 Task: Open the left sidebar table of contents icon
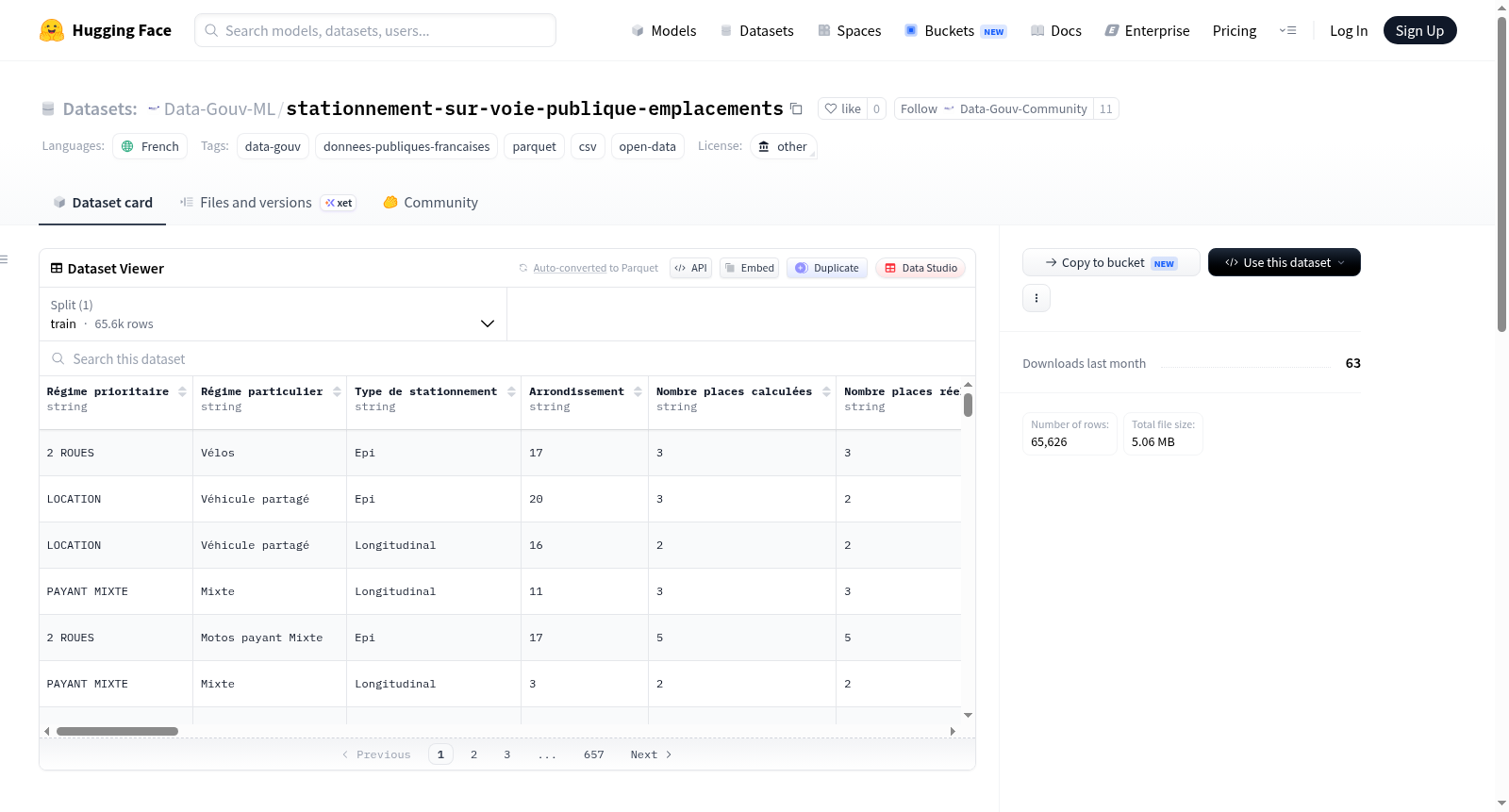(x=4, y=259)
